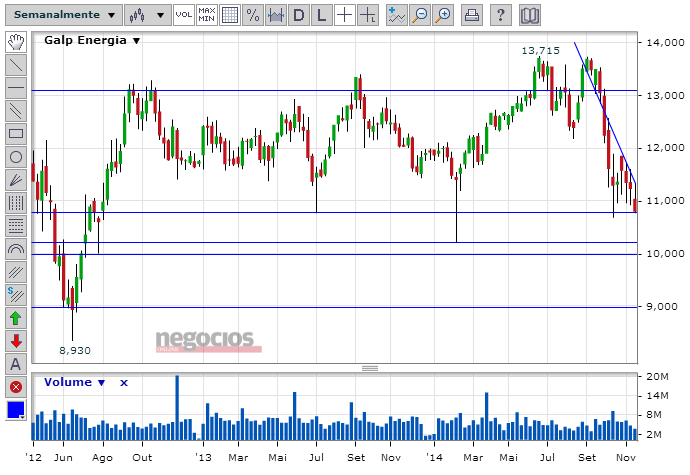The image size is (690, 475).
Task: Click the zoom out magnifier
Action: tap(420, 15)
